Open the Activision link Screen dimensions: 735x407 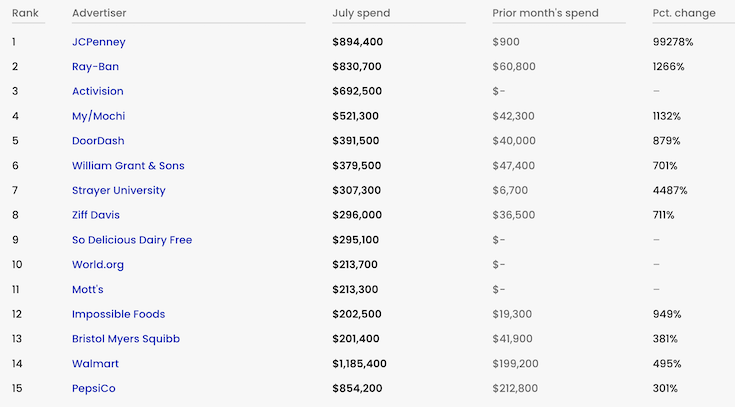click(x=98, y=91)
